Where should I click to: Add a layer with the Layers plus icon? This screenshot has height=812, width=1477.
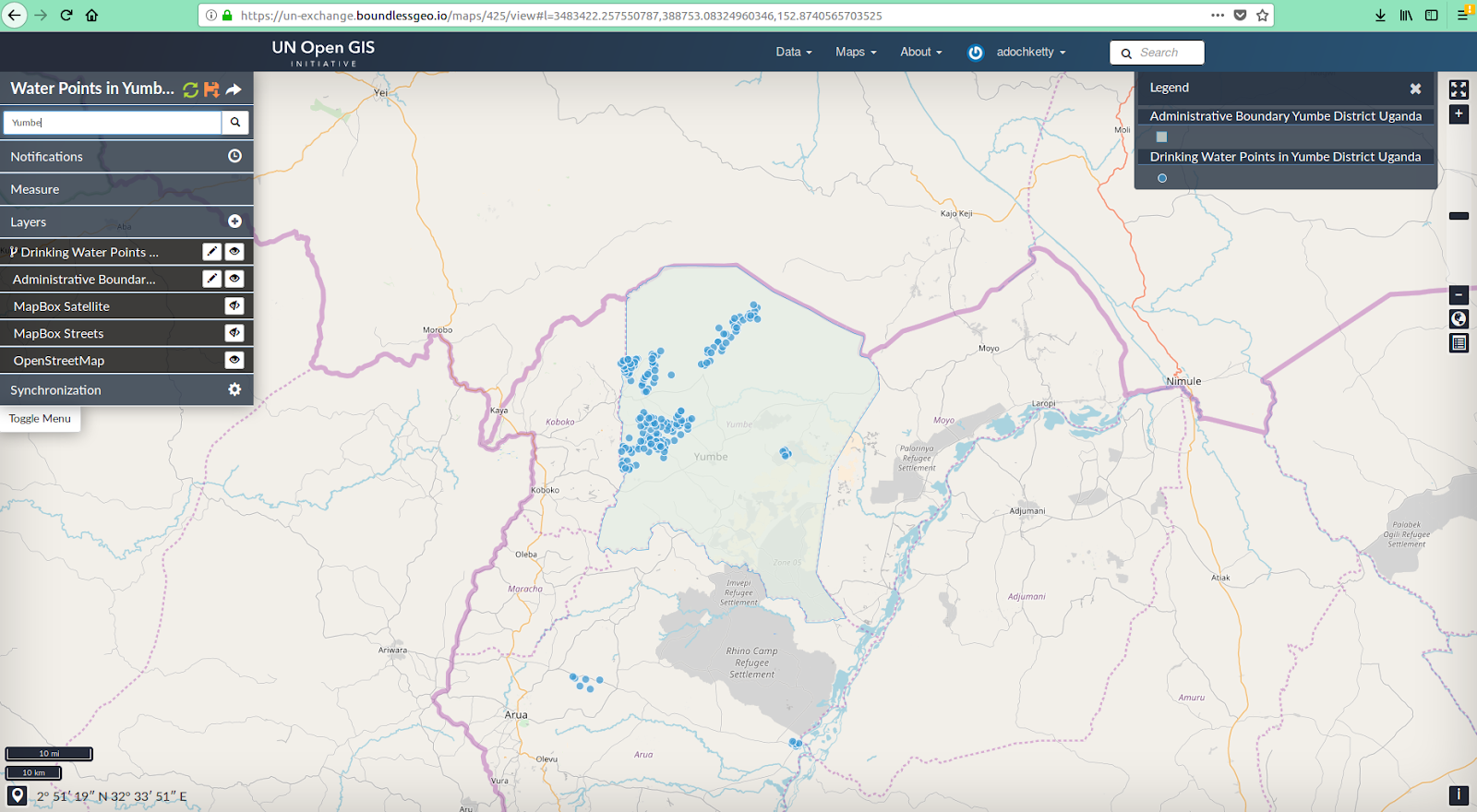(x=234, y=221)
